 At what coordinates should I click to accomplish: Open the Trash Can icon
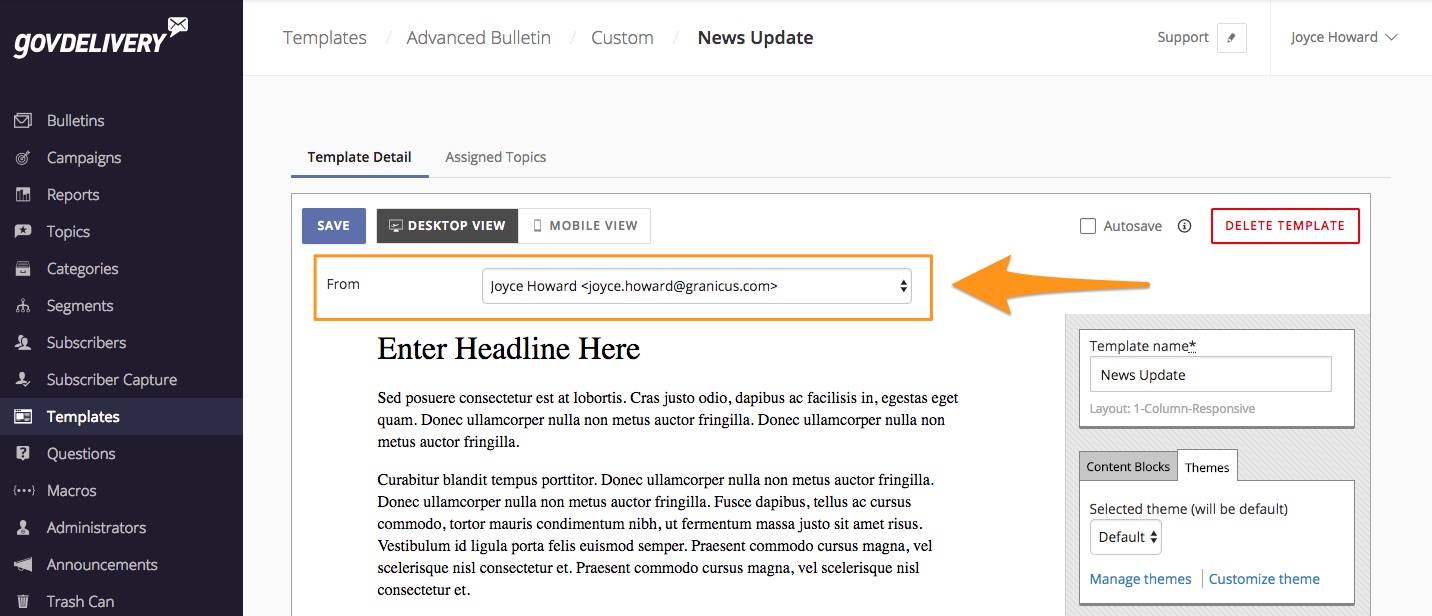coord(25,601)
